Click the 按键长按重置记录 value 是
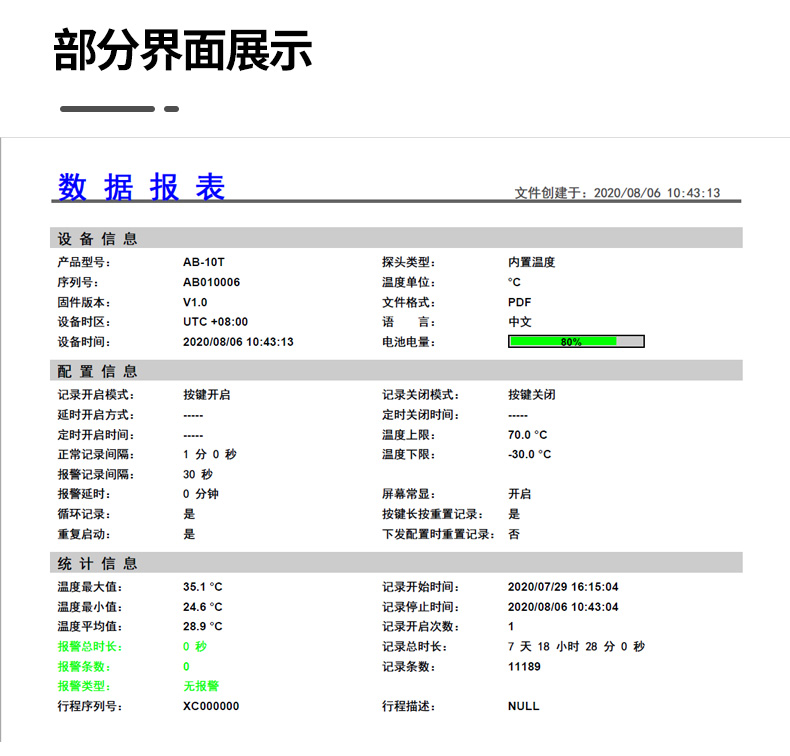The width and height of the screenshot is (790, 756). tap(514, 514)
